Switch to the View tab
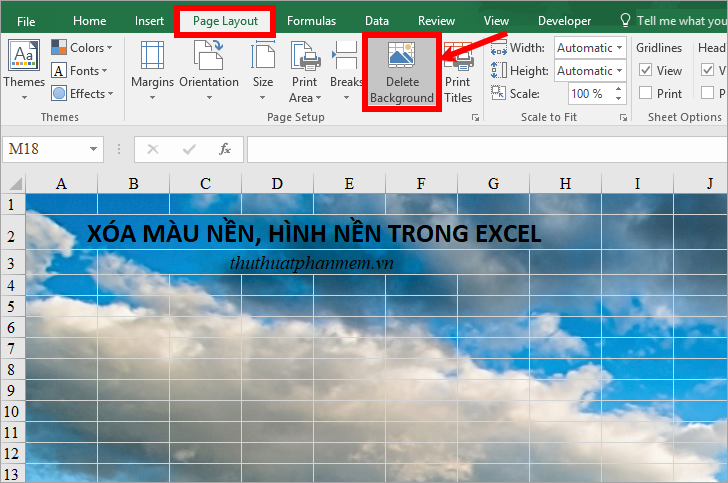Viewport: 728px width, 483px height. [x=496, y=21]
